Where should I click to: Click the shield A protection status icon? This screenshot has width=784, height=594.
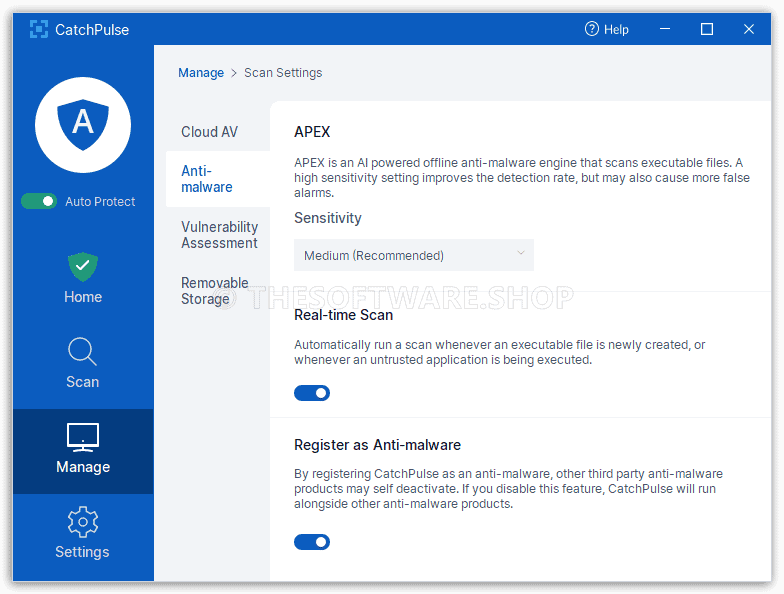[x=83, y=125]
